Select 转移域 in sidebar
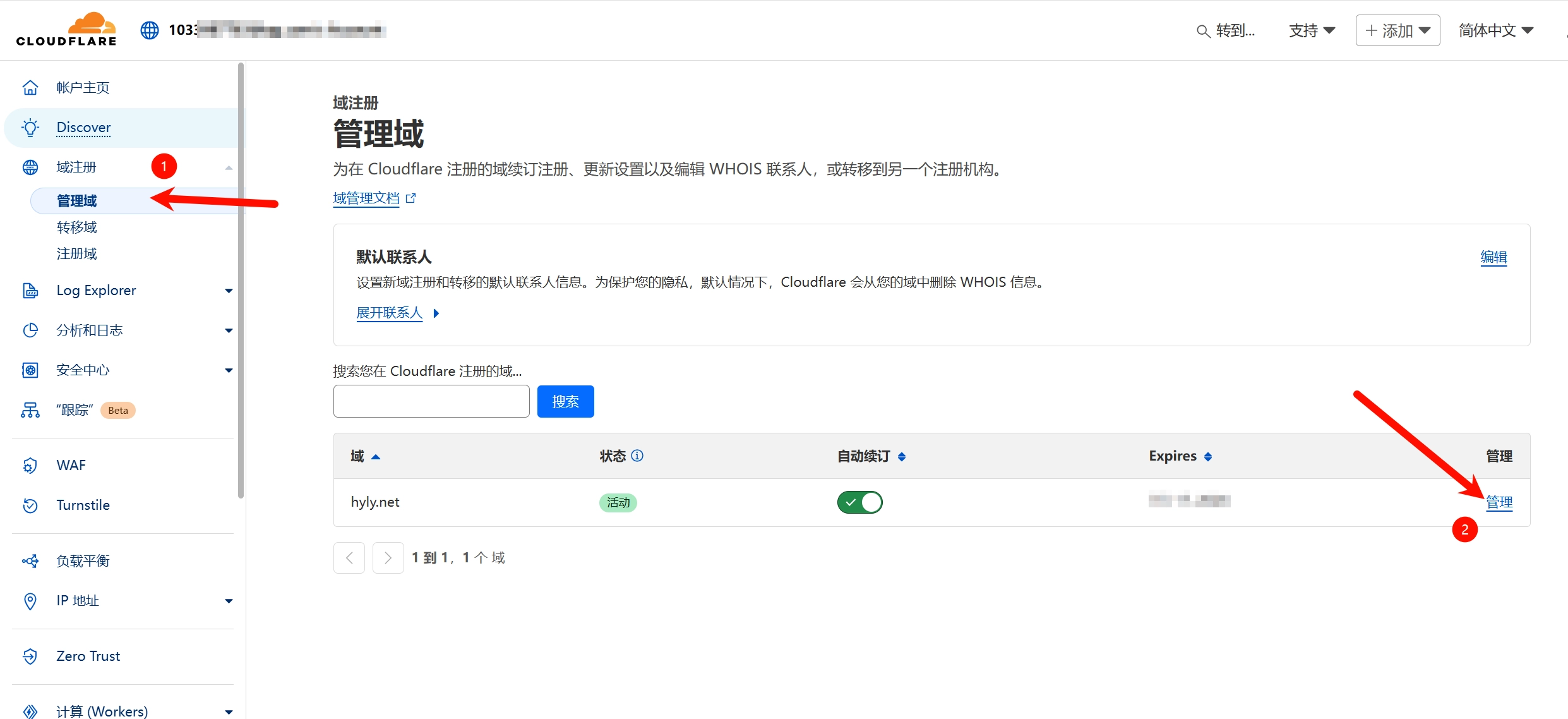1568x719 pixels. [x=76, y=227]
